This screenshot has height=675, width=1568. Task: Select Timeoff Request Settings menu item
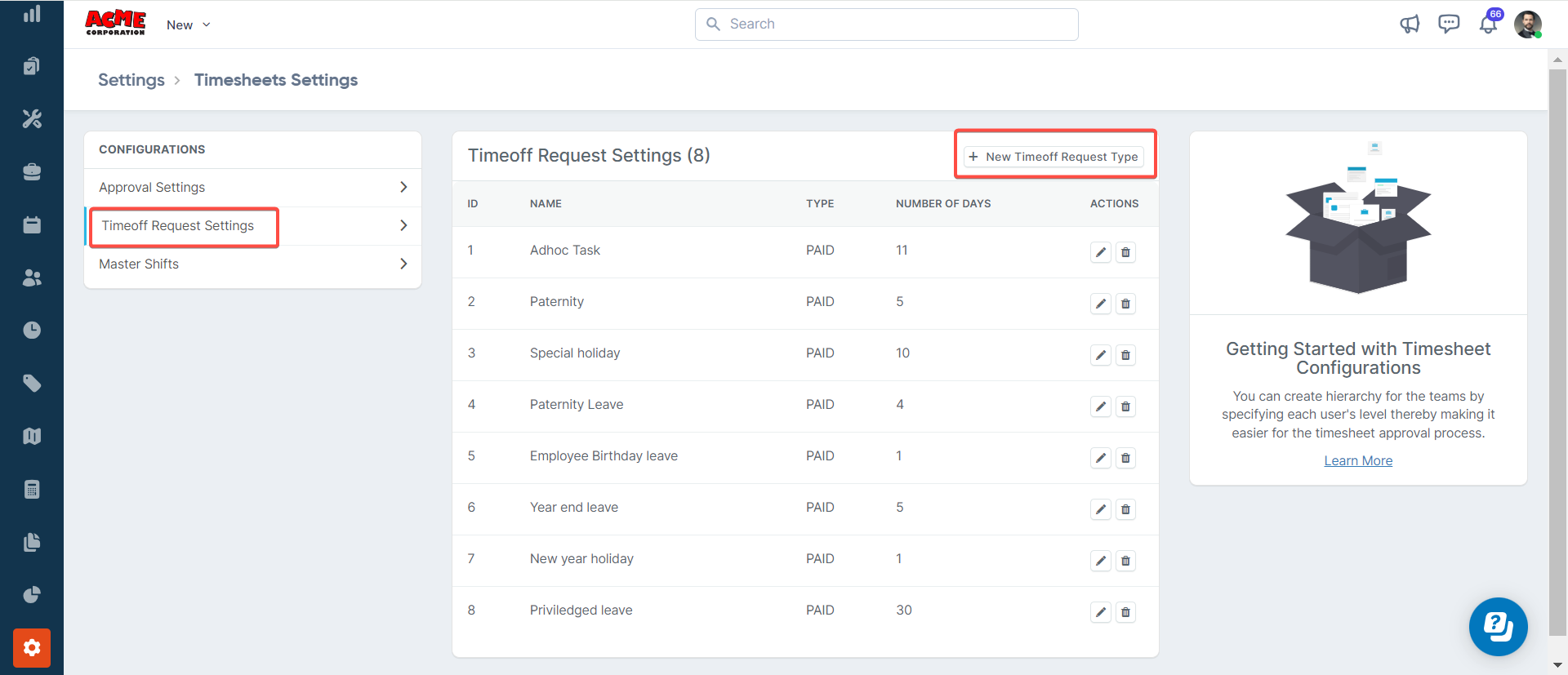[178, 226]
